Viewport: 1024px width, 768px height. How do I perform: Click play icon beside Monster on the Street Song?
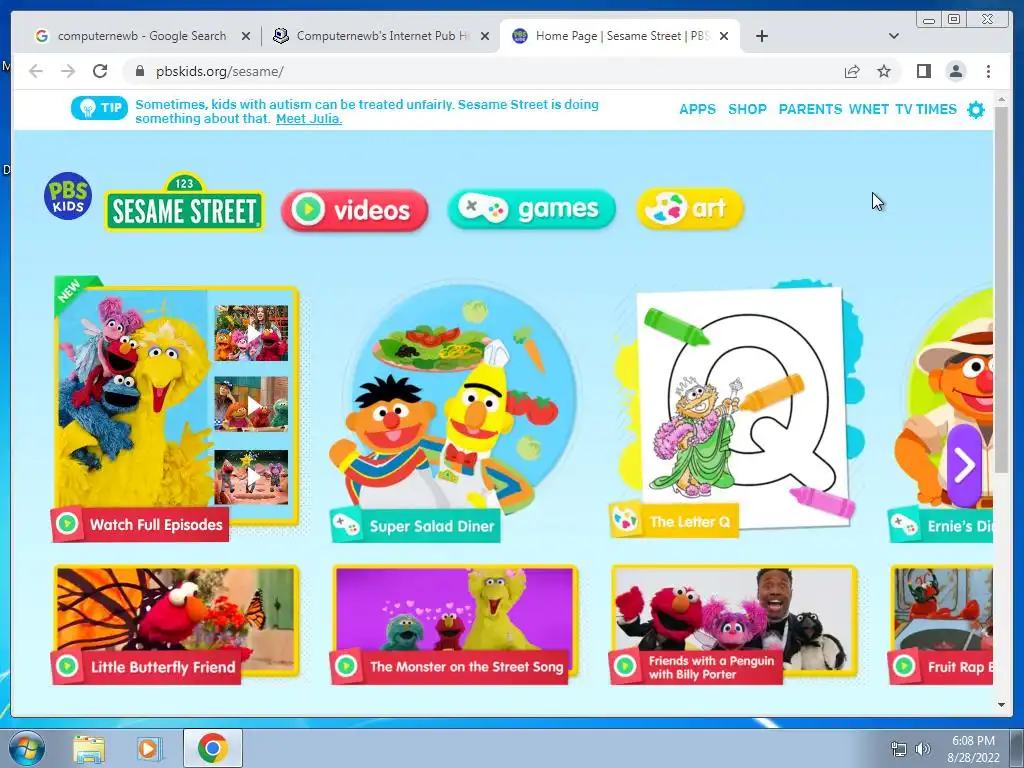[x=346, y=666]
